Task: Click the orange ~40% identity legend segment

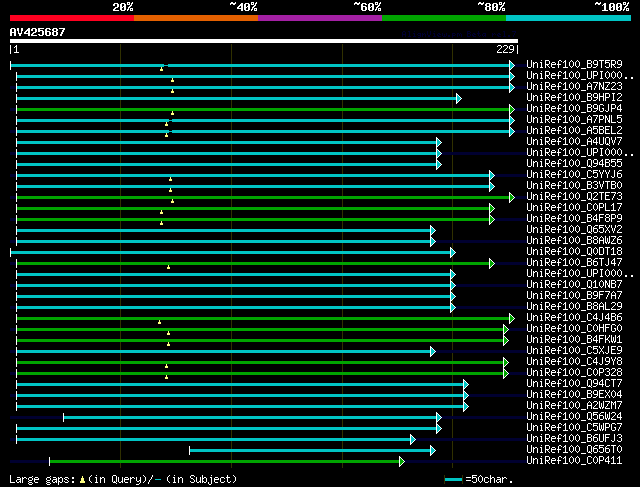Action: (196, 18)
